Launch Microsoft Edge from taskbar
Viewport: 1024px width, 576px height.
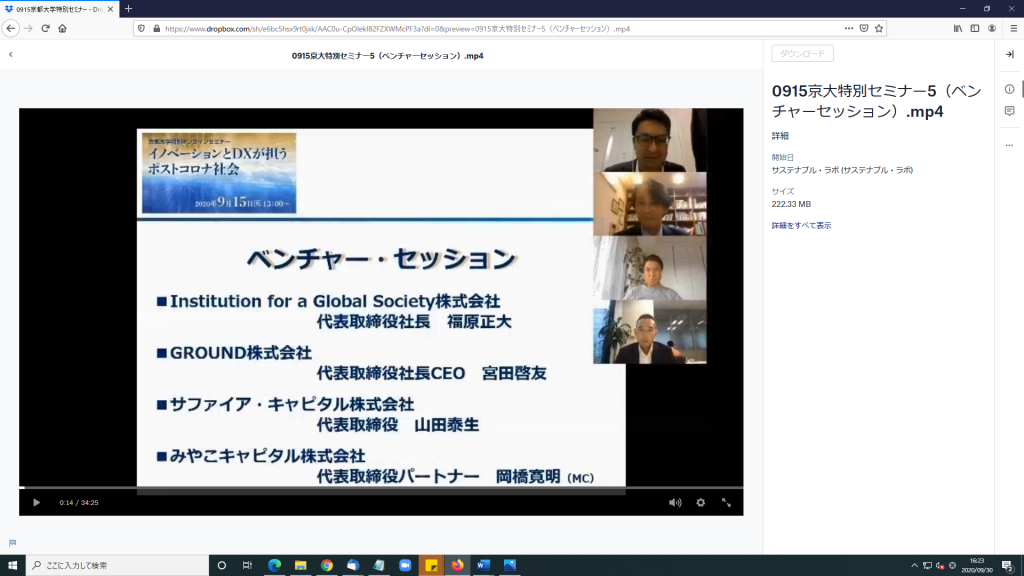coord(274,565)
